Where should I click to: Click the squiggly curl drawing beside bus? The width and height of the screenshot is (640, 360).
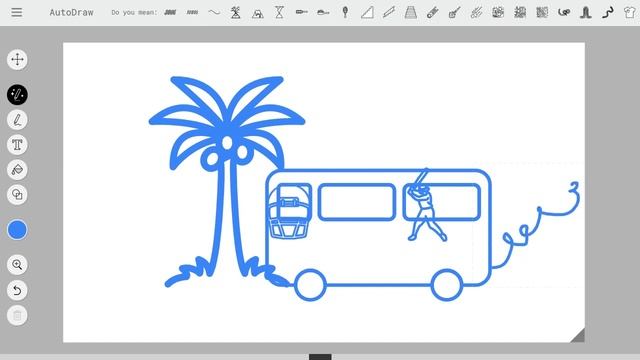pyautogui.click(x=537, y=224)
